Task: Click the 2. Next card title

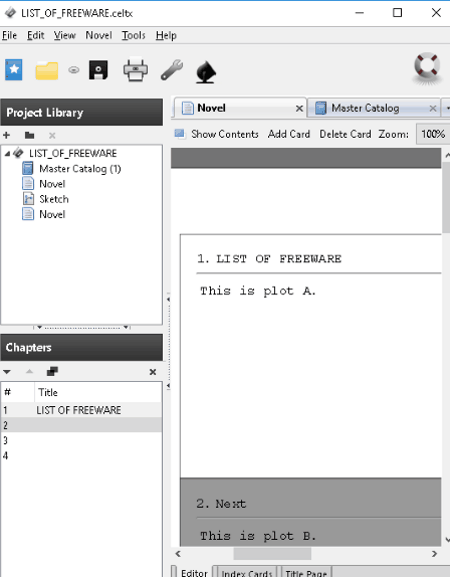Action: (x=221, y=503)
